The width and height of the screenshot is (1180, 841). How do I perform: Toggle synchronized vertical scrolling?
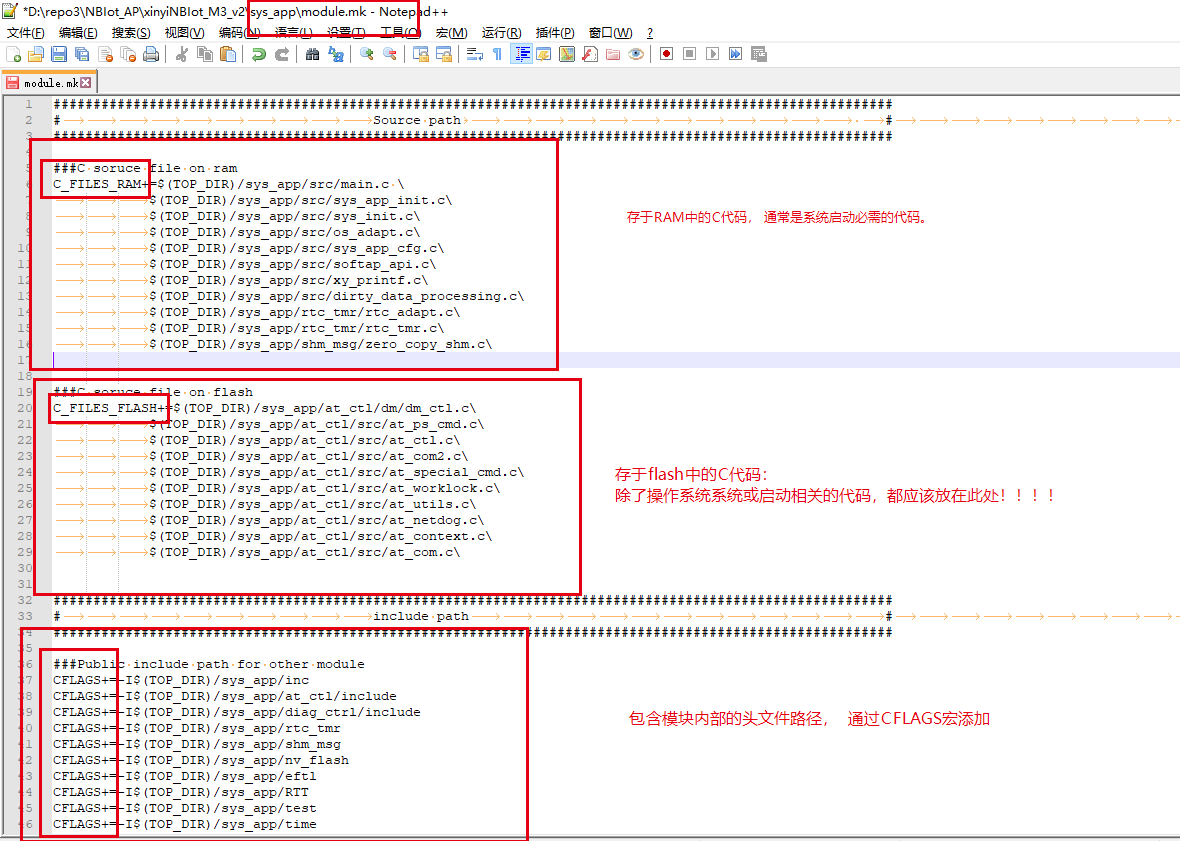click(421, 54)
